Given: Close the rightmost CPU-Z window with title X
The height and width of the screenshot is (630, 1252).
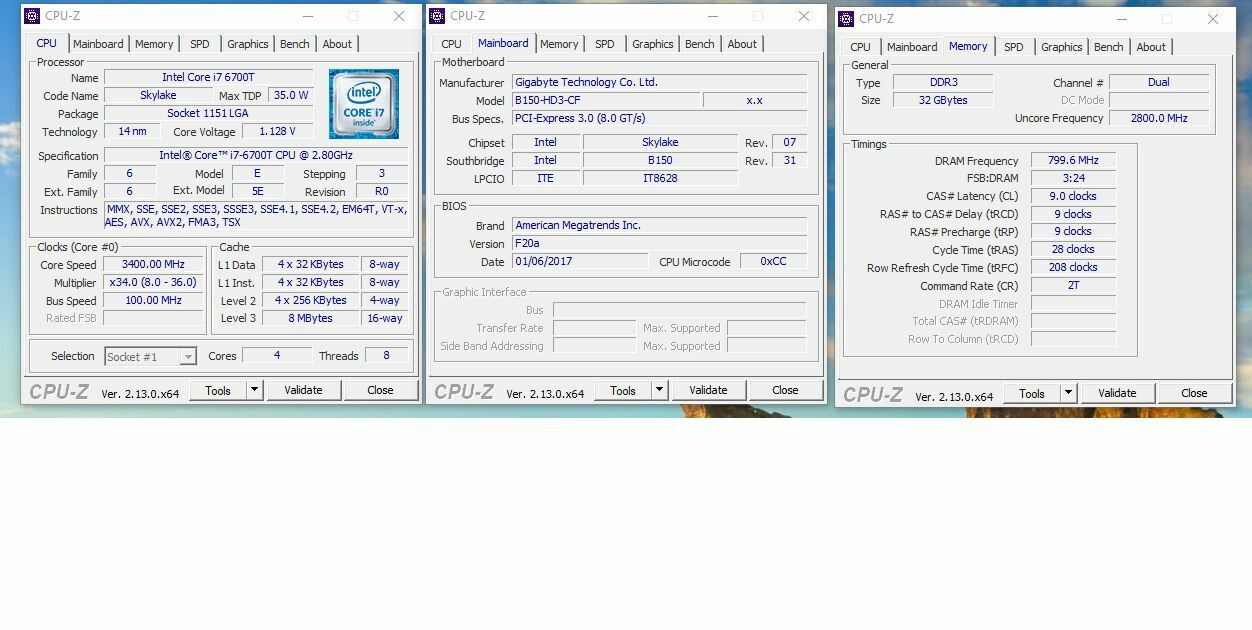Looking at the screenshot, I should [1213, 19].
